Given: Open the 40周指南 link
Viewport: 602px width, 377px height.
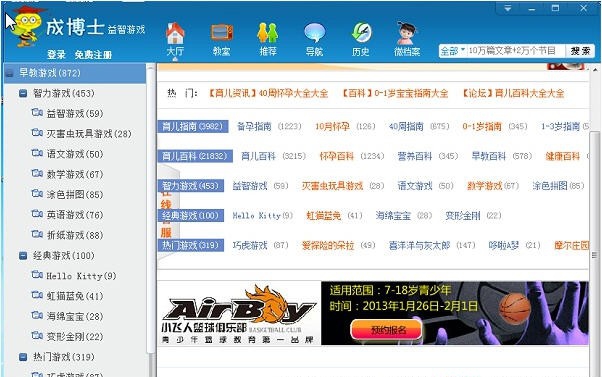Looking at the screenshot, I should [406, 126].
